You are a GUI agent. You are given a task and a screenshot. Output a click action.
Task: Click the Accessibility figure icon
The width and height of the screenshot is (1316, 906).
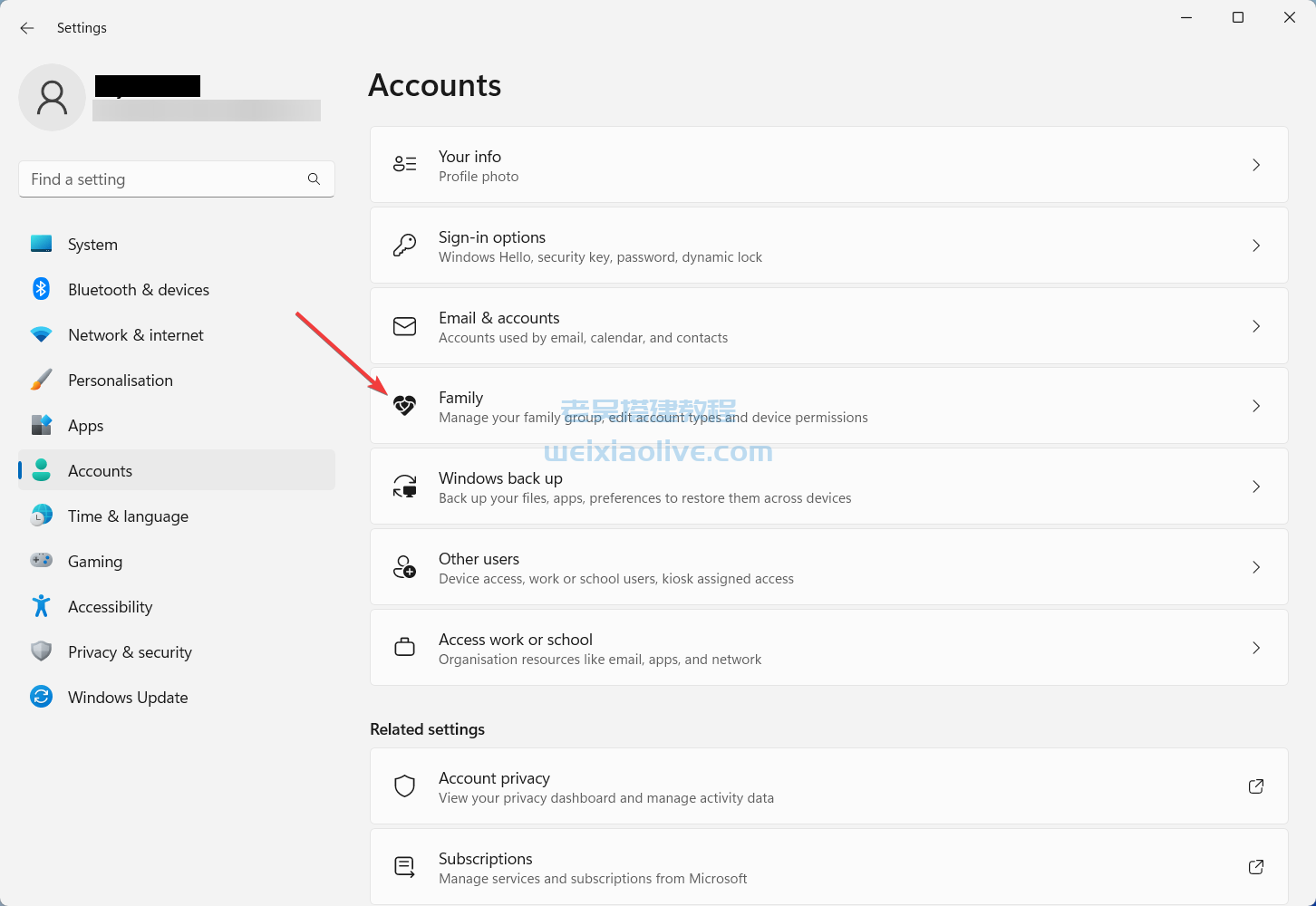pyautogui.click(x=41, y=606)
